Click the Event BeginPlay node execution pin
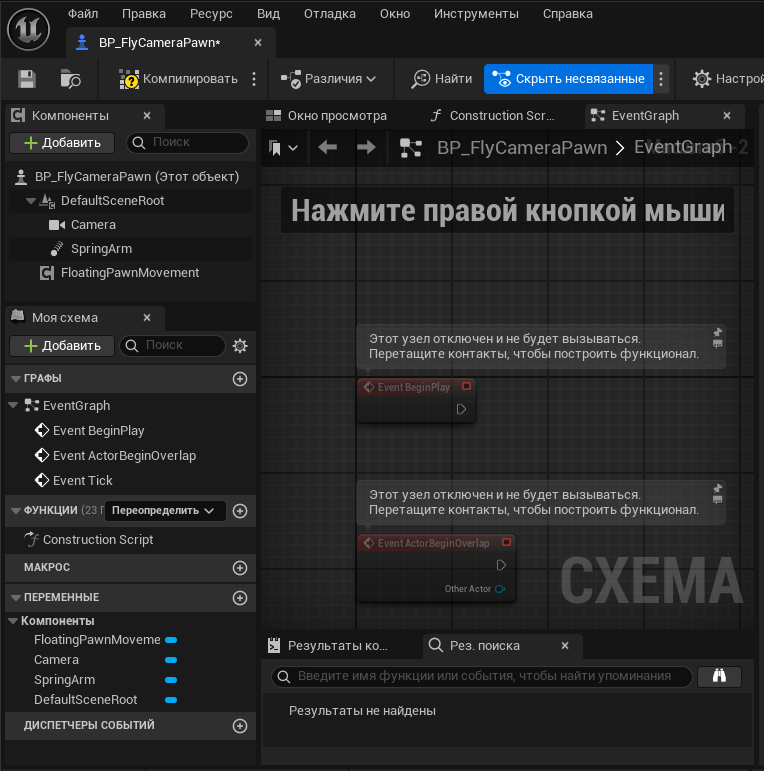 461,409
